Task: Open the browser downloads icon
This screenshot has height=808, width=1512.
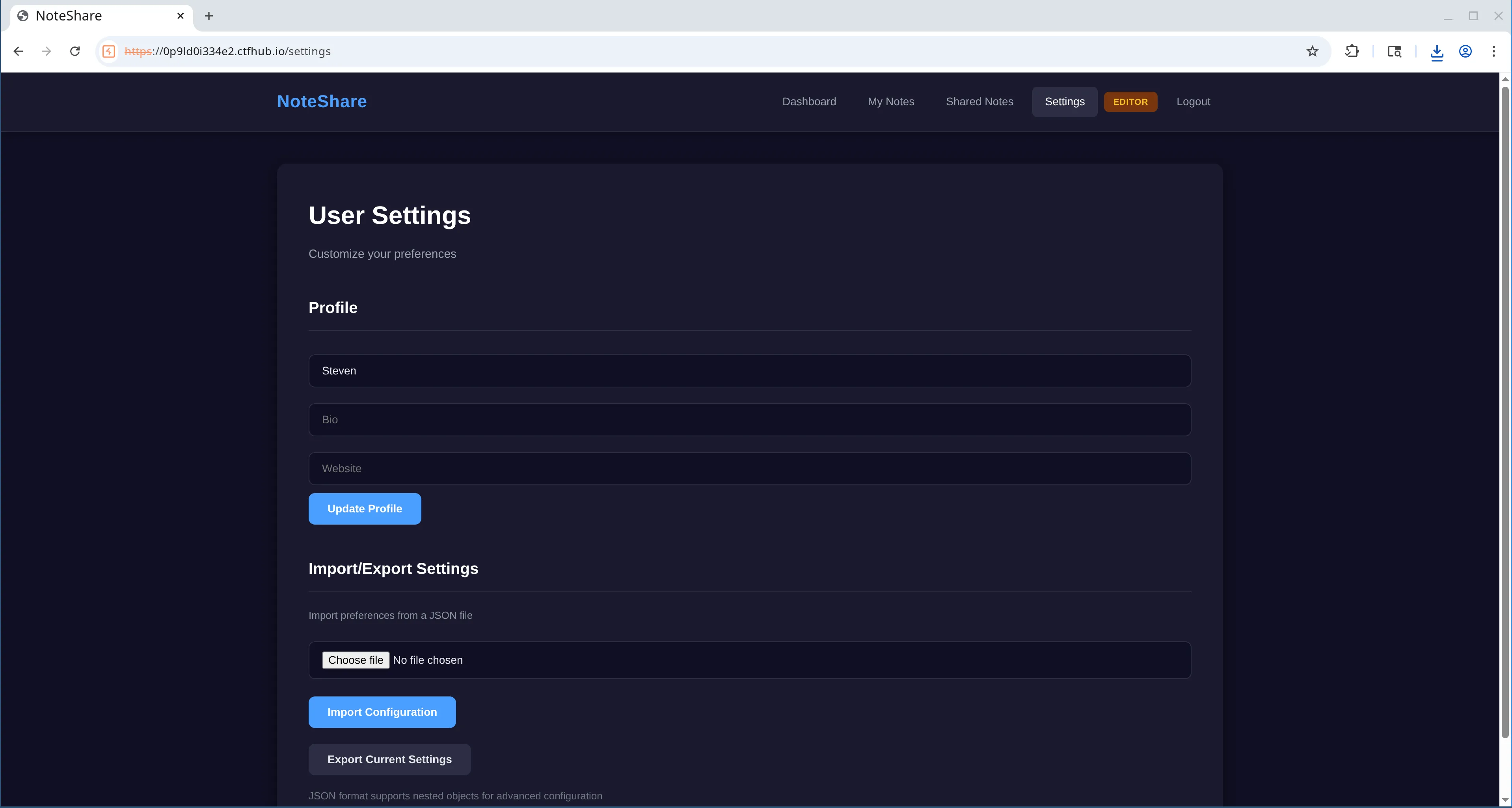Action: (x=1437, y=52)
